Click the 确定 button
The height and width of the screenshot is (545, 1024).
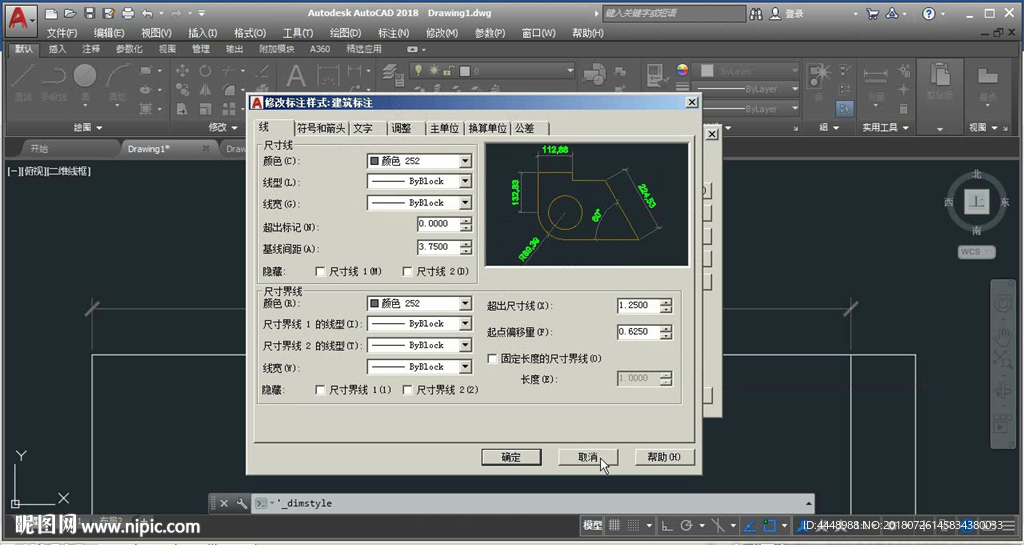[511, 457]
